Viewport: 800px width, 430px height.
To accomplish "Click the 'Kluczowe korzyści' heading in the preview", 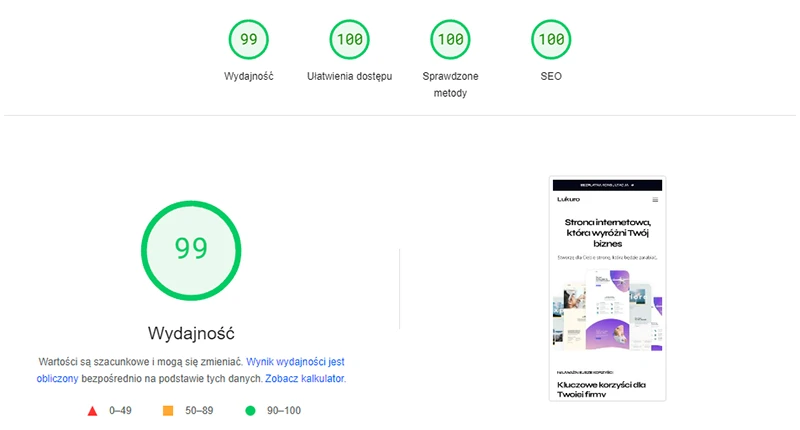I will pos(601,389).
